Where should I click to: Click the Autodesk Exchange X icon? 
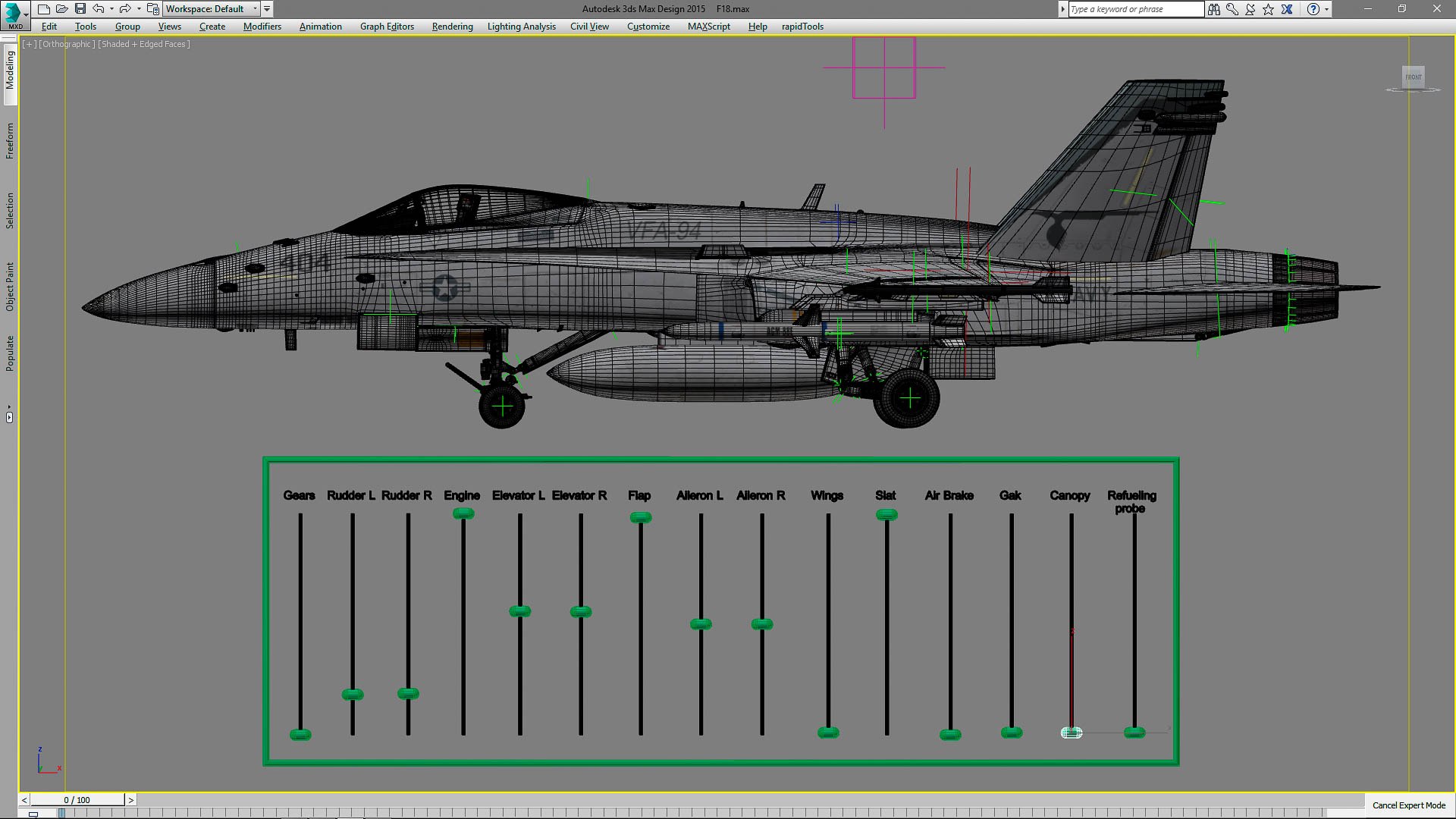tap(1287, 9)
